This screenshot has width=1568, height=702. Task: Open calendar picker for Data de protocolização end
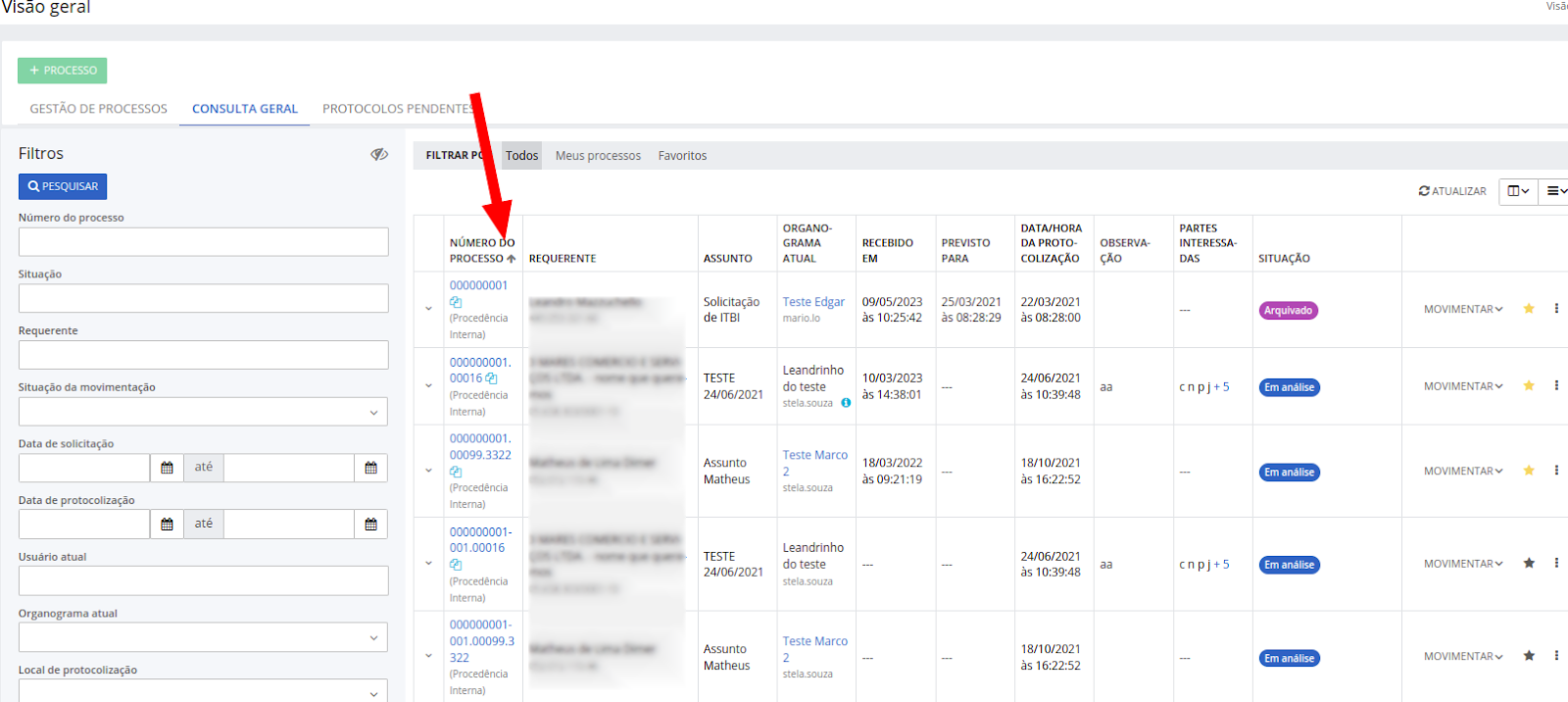[x=370, y=525]
